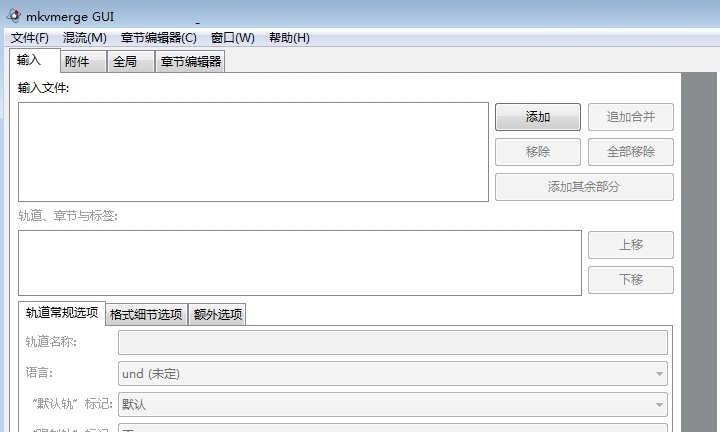Click the 添加其余部分 button
The width and height of the screenshot is (720, 432).
(584, 187)
